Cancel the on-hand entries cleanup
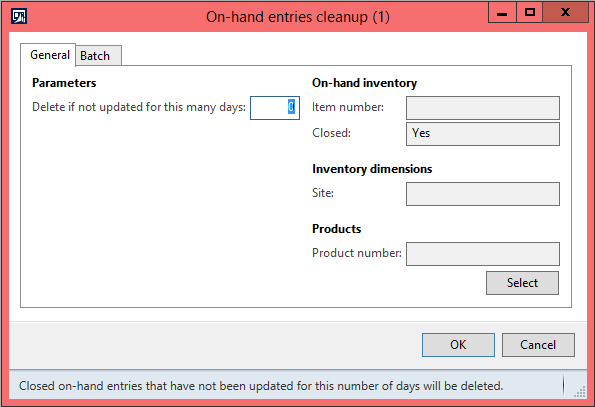595x407 pixels. (x=538, y=345)
